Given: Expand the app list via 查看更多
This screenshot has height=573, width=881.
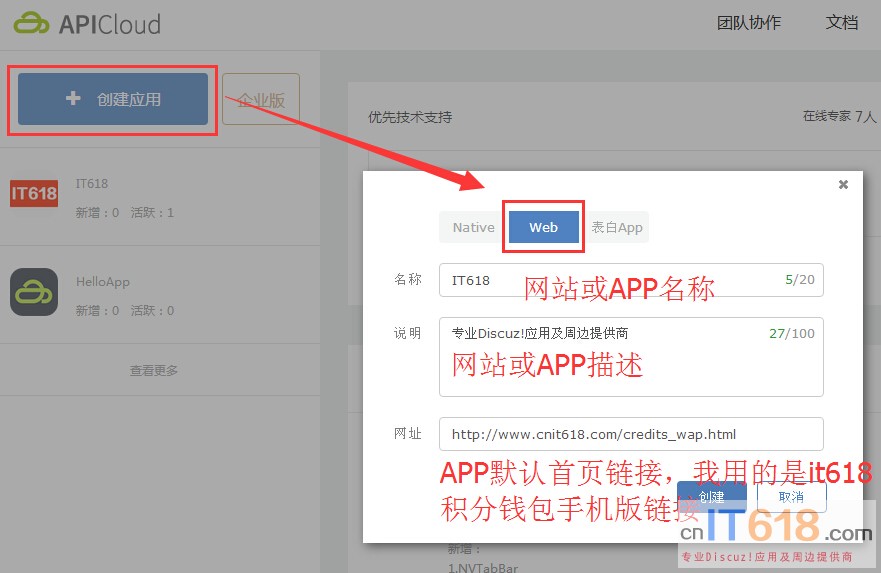Looking at the screenshot, I should tap(154, 371).
